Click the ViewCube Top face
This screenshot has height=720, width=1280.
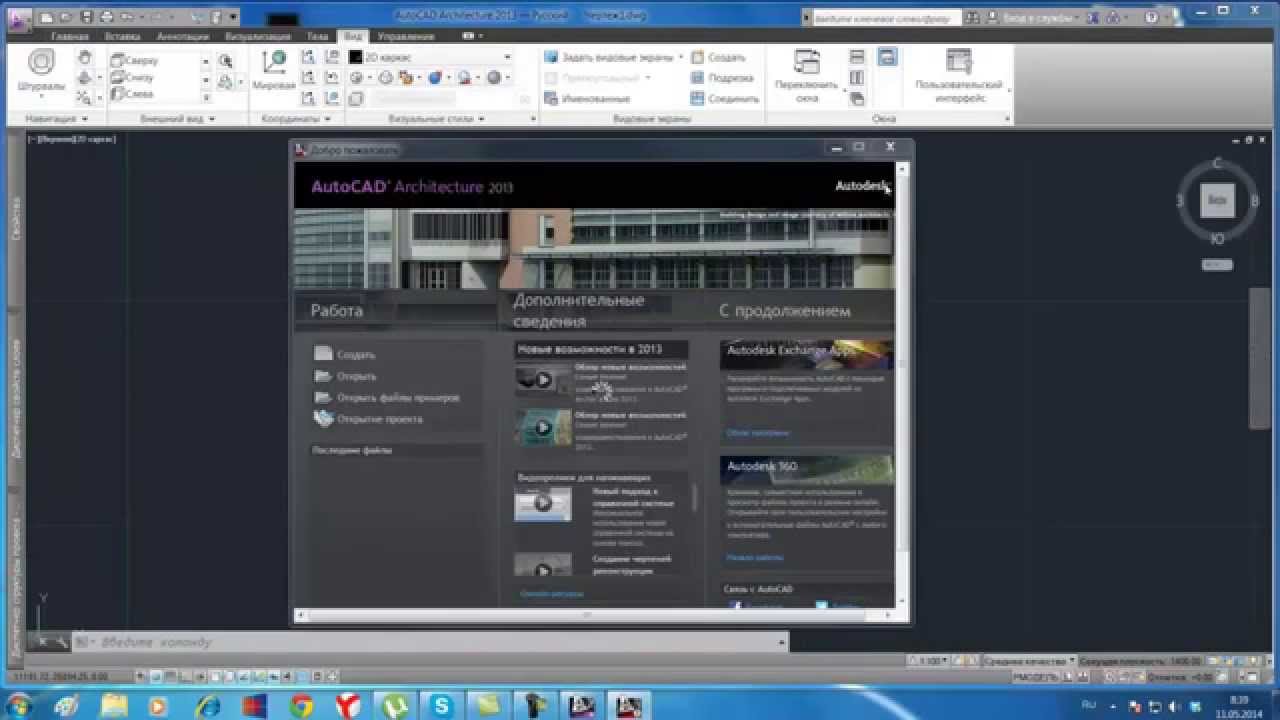pos(1217,200)
